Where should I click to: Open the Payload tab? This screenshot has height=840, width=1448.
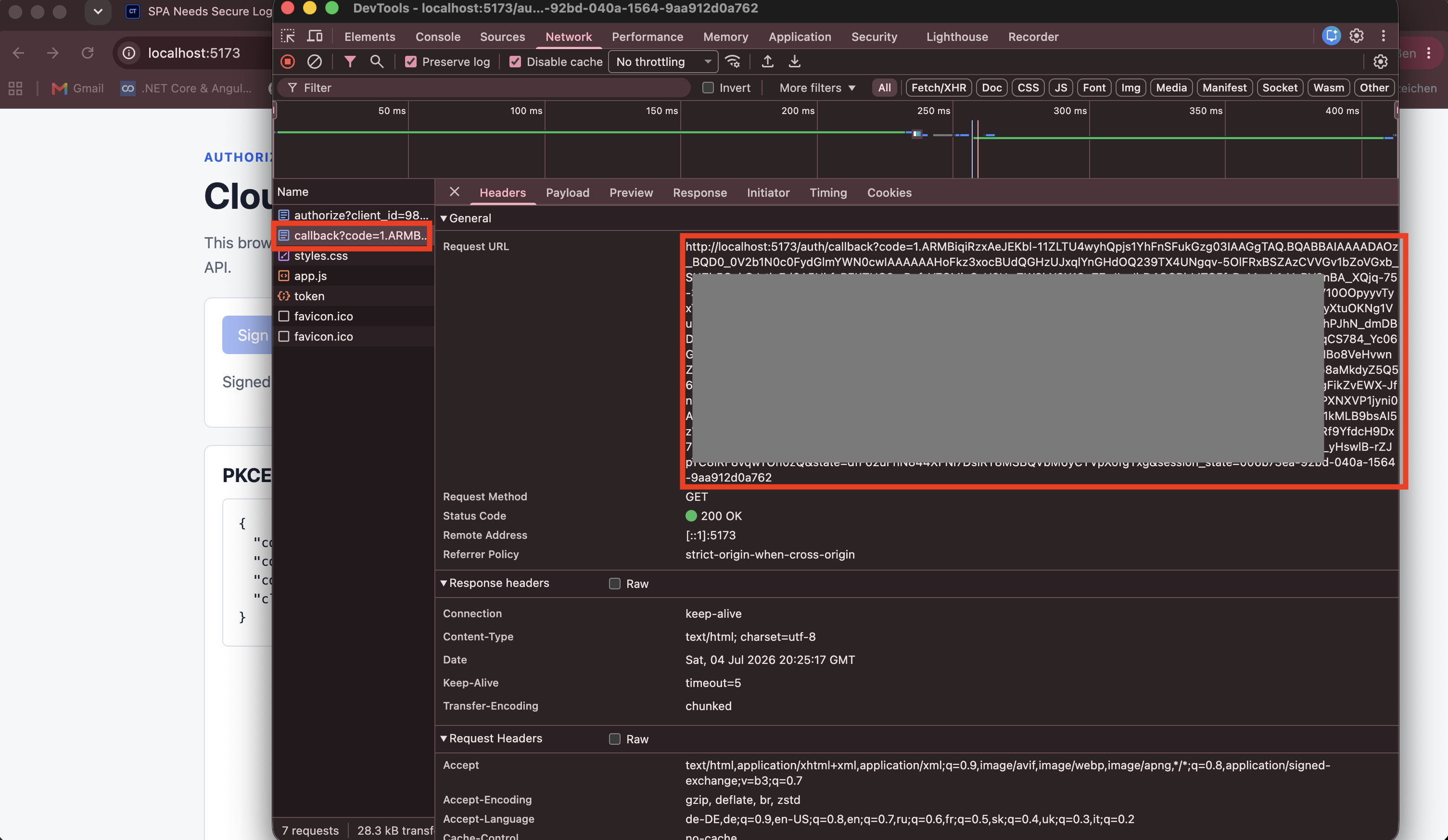click(567, 192)
